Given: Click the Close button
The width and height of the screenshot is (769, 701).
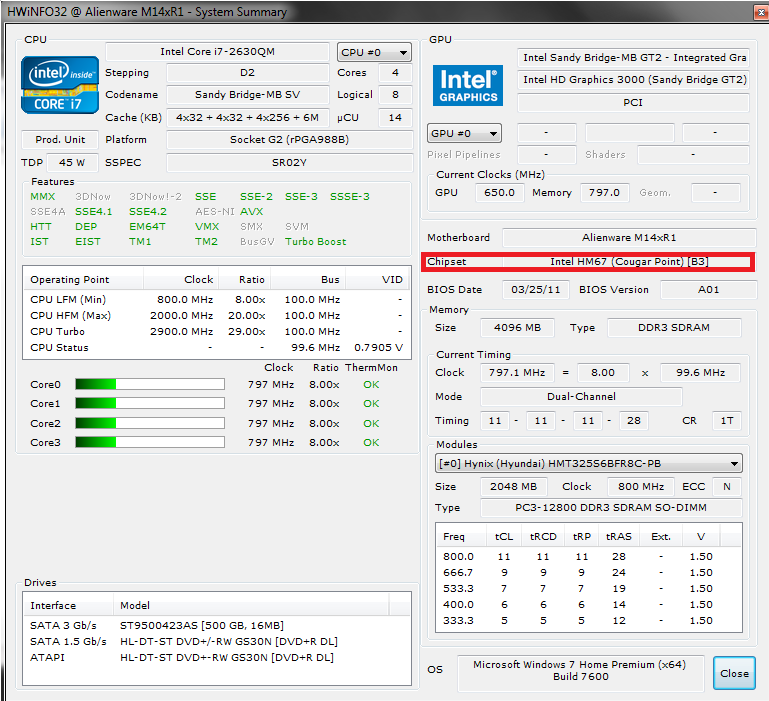Looking at the screenshot, I should pos(734,674).
